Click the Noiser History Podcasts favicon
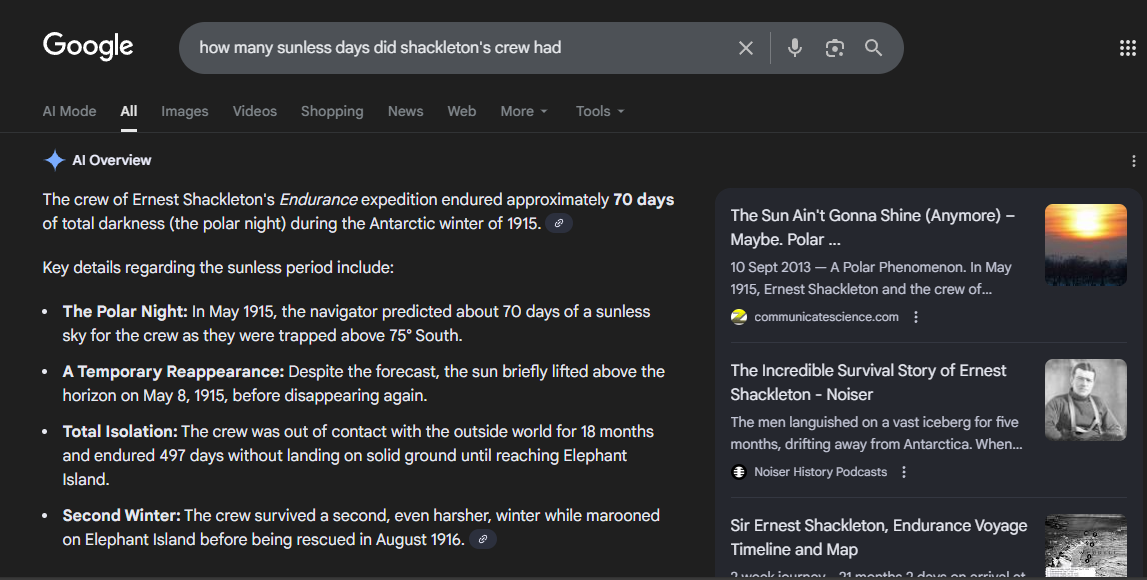 (739, 471)
